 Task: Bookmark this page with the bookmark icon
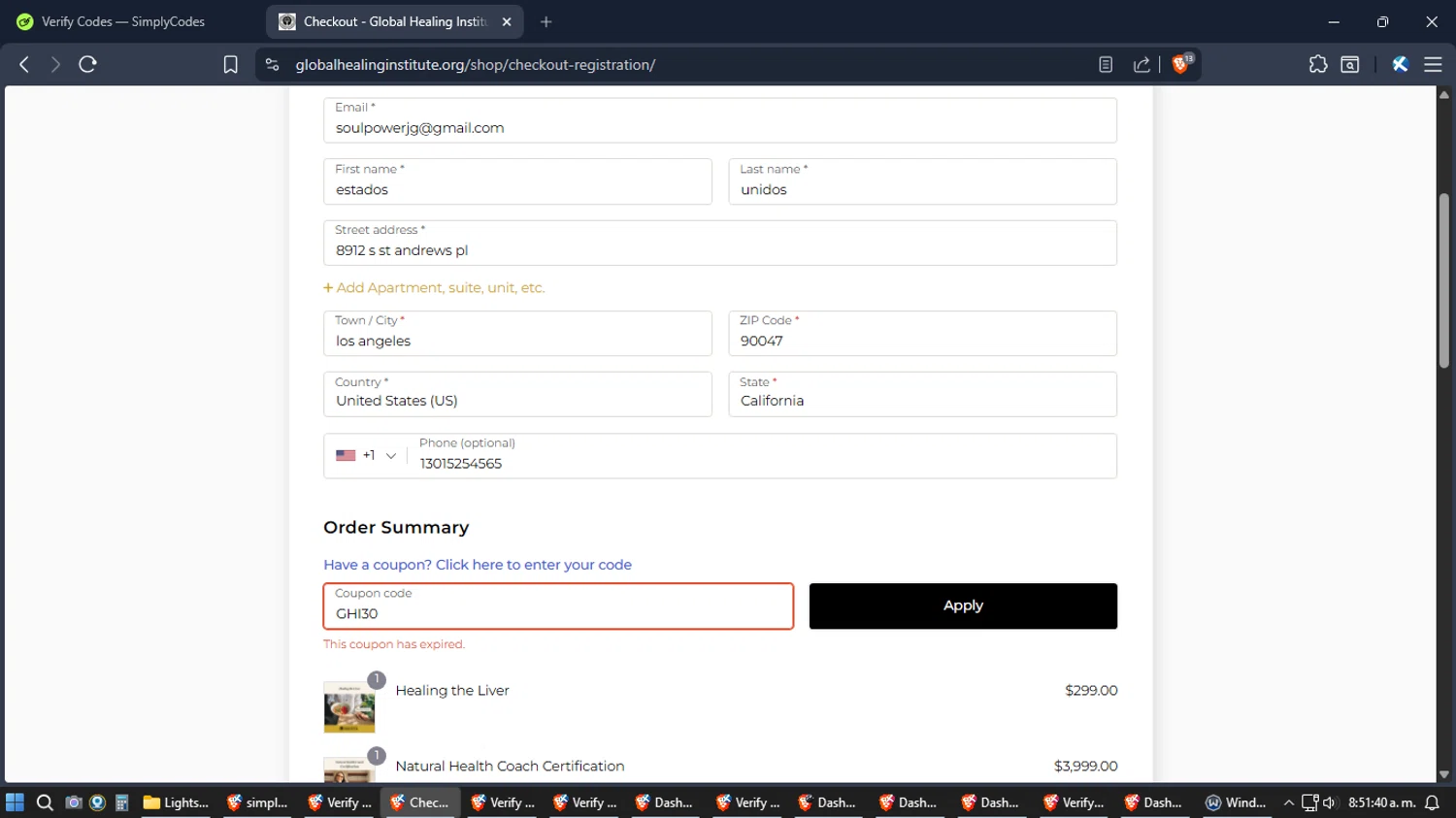click(x=230, y=64)
